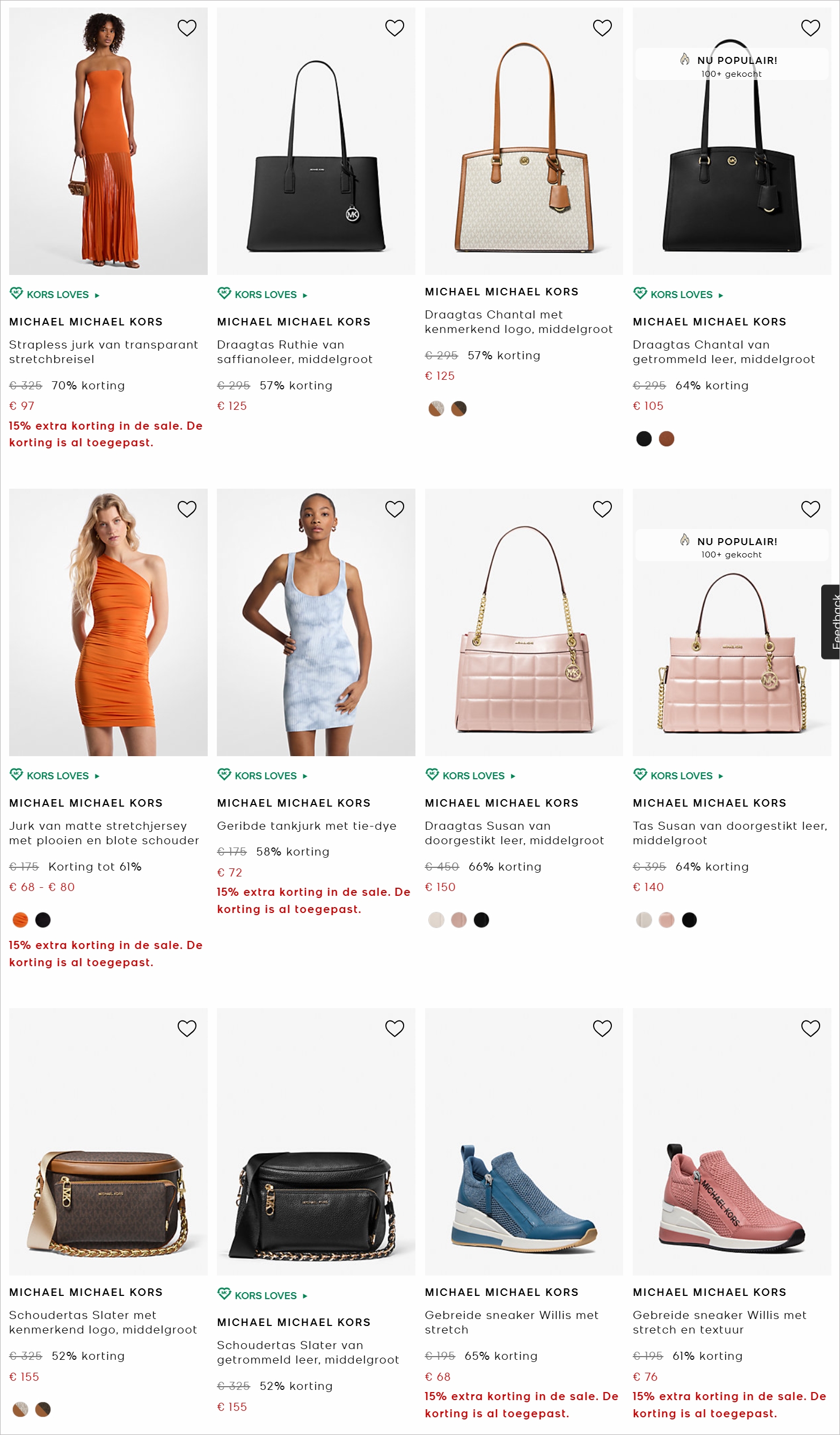
Task: Expand Kors Loves label under Schoudertas Slater
Action: coord(262,1295)
